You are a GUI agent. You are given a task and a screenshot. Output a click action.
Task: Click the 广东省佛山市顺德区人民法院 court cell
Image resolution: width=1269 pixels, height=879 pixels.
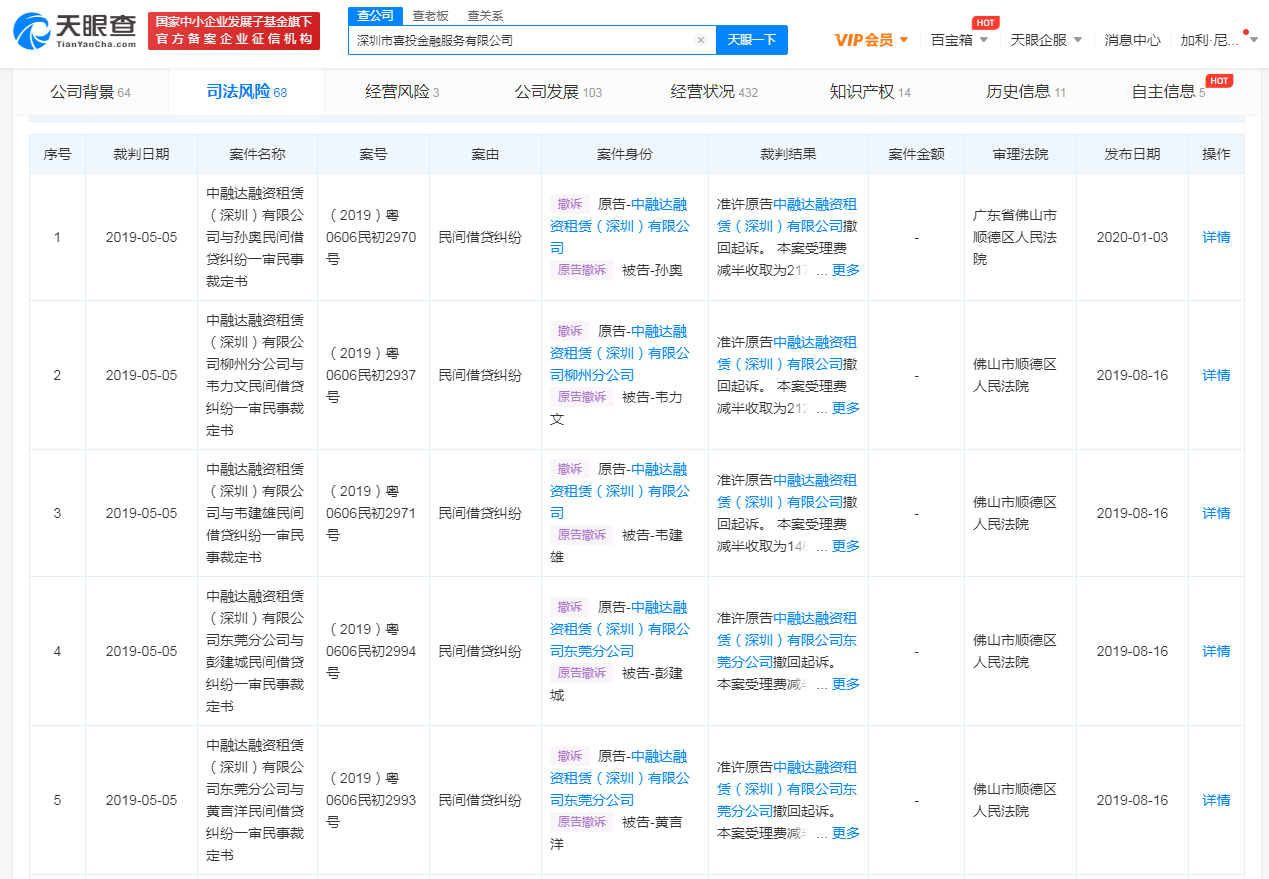tap(1015, 237)
